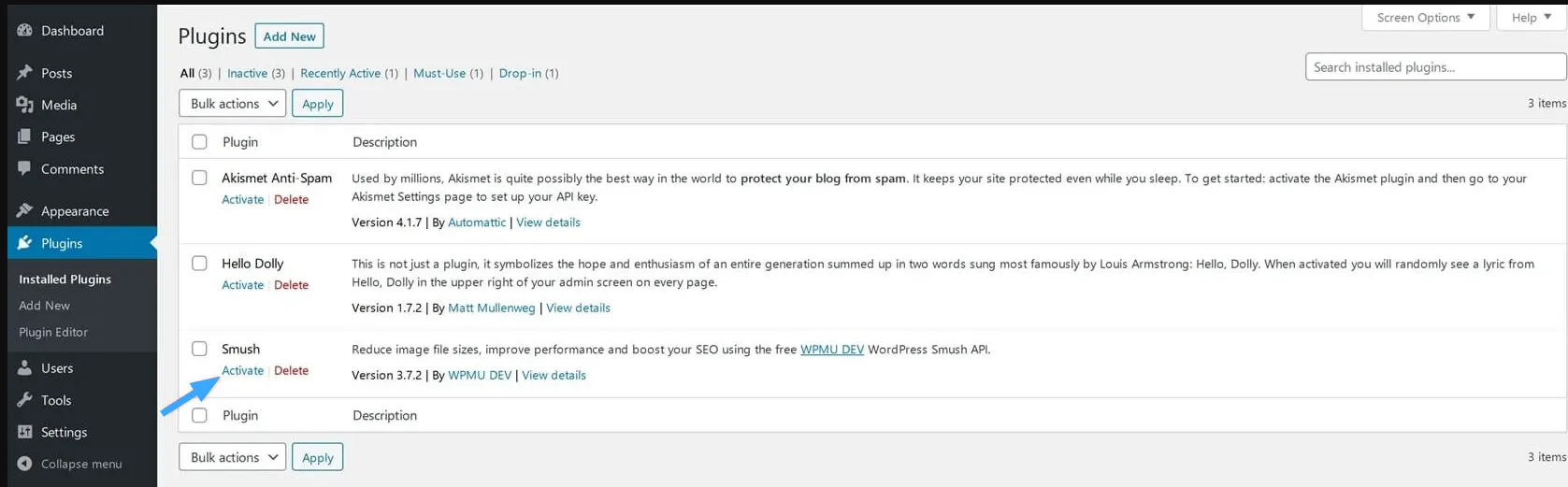The height and width of the screenshot is (487, 1568).
Task: Tick the Hello Dolly plugin checkbox
Action: [199, 264]
